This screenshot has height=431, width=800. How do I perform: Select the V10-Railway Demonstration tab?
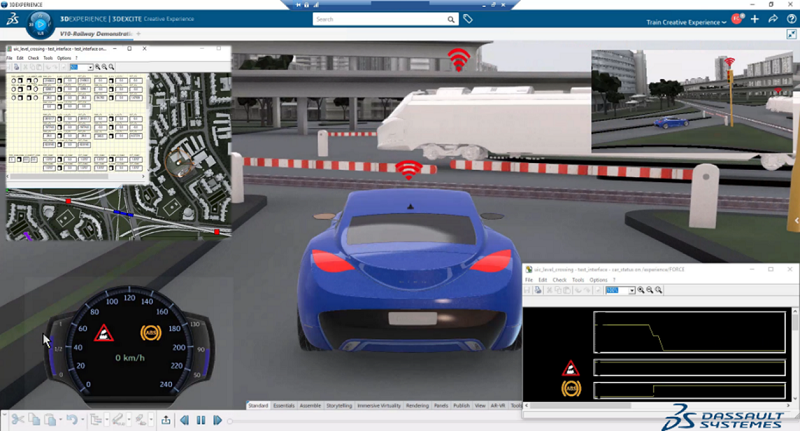95,34
